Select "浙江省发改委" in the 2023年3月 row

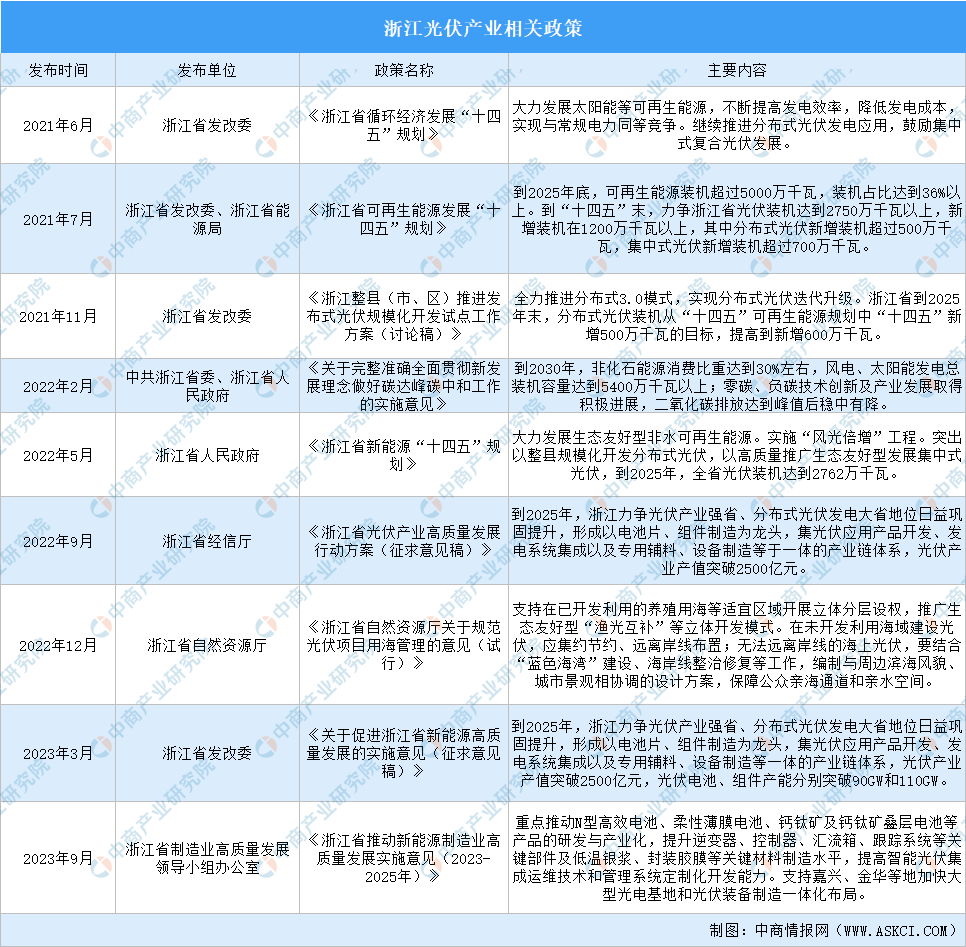pyautogui.click(x=207, y=753)
